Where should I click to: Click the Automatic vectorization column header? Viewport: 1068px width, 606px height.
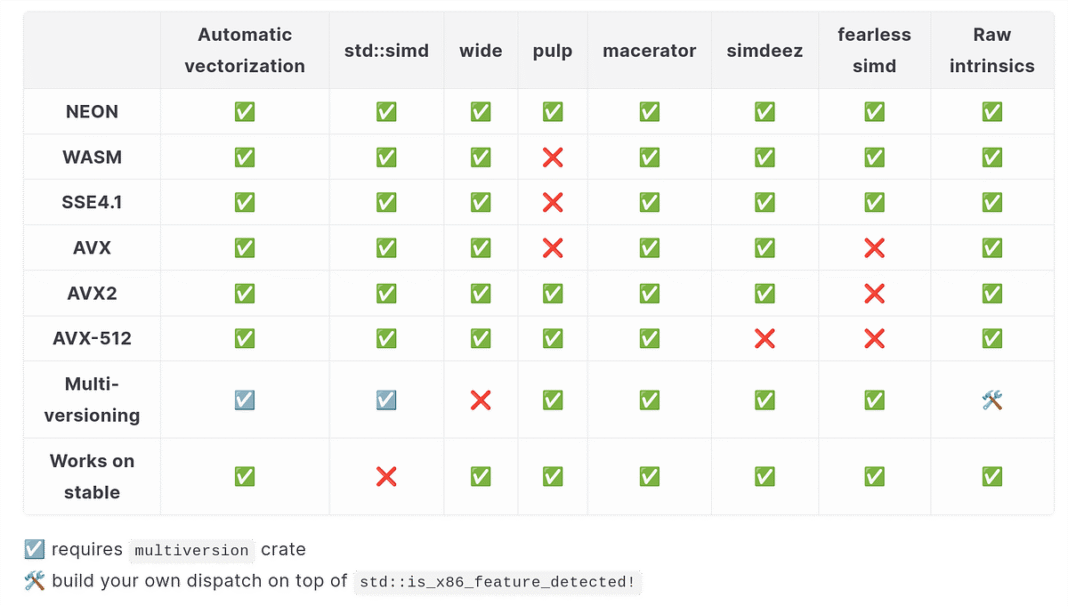pos(245,50)
